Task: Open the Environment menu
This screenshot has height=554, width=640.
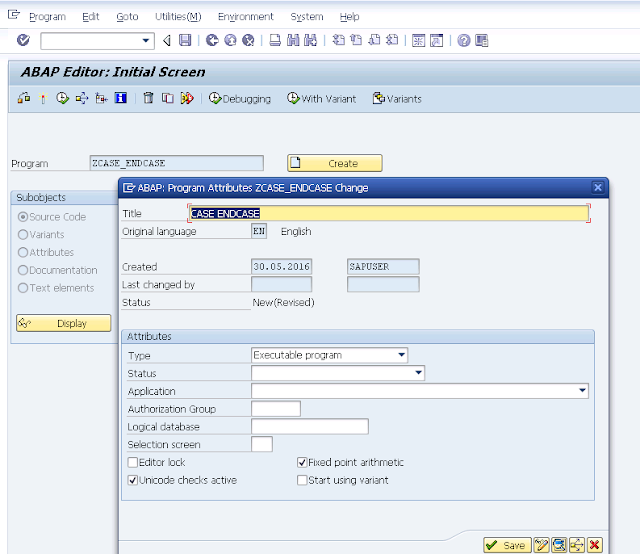Action: tap(245, 17)
